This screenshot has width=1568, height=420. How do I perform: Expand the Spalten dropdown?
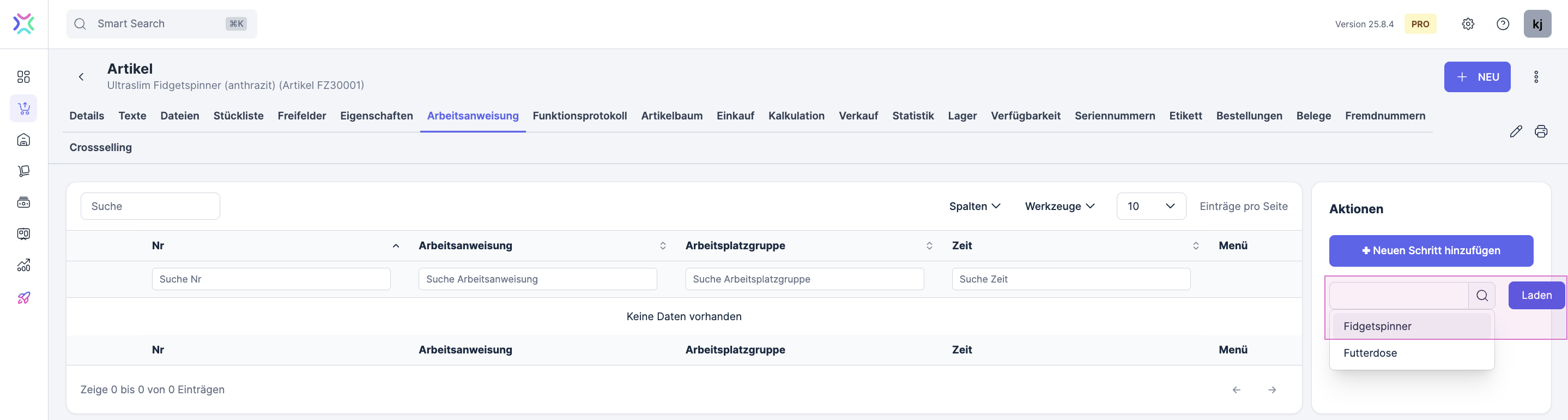pos(974,206)
